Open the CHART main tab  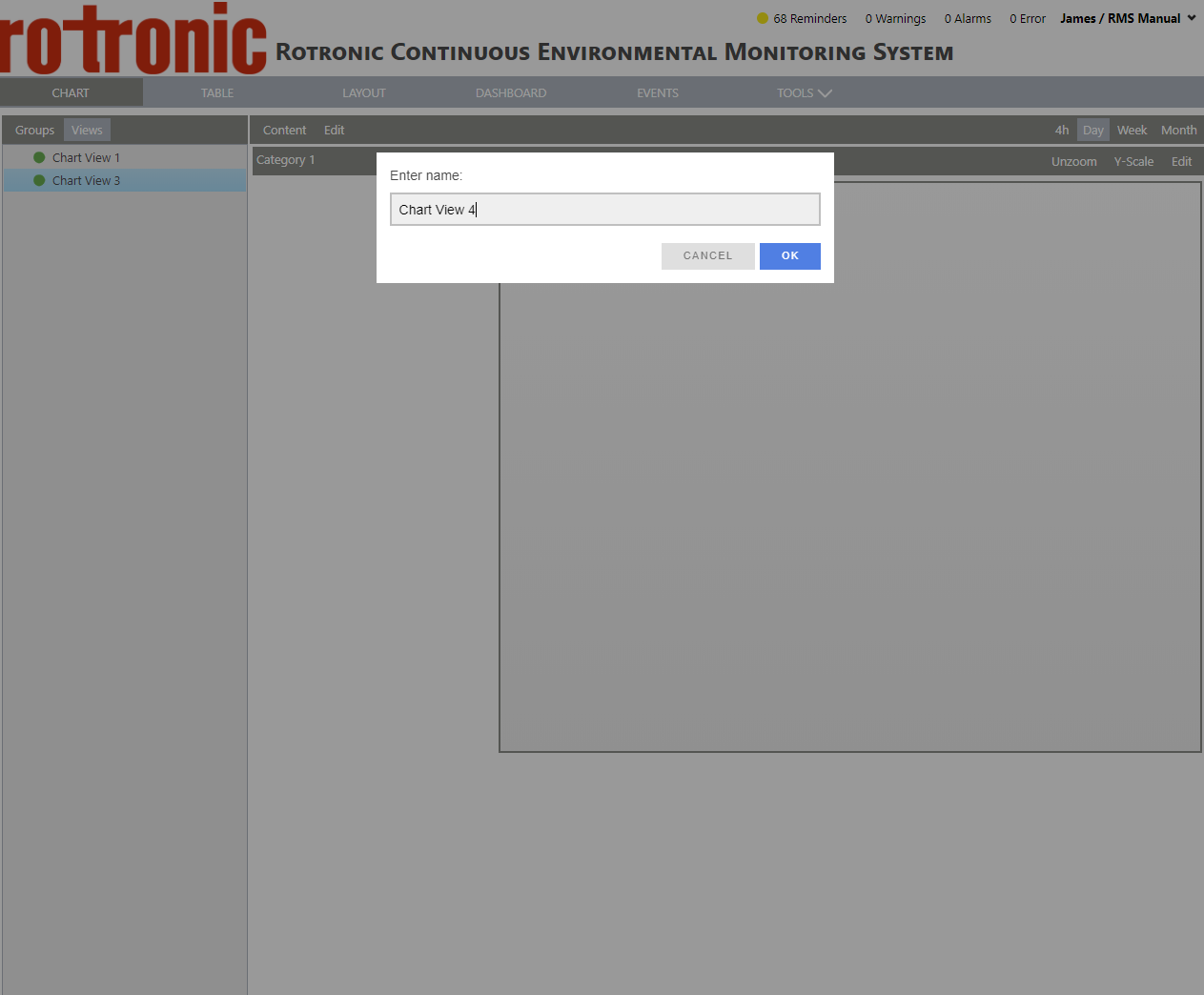coord(71,92)
